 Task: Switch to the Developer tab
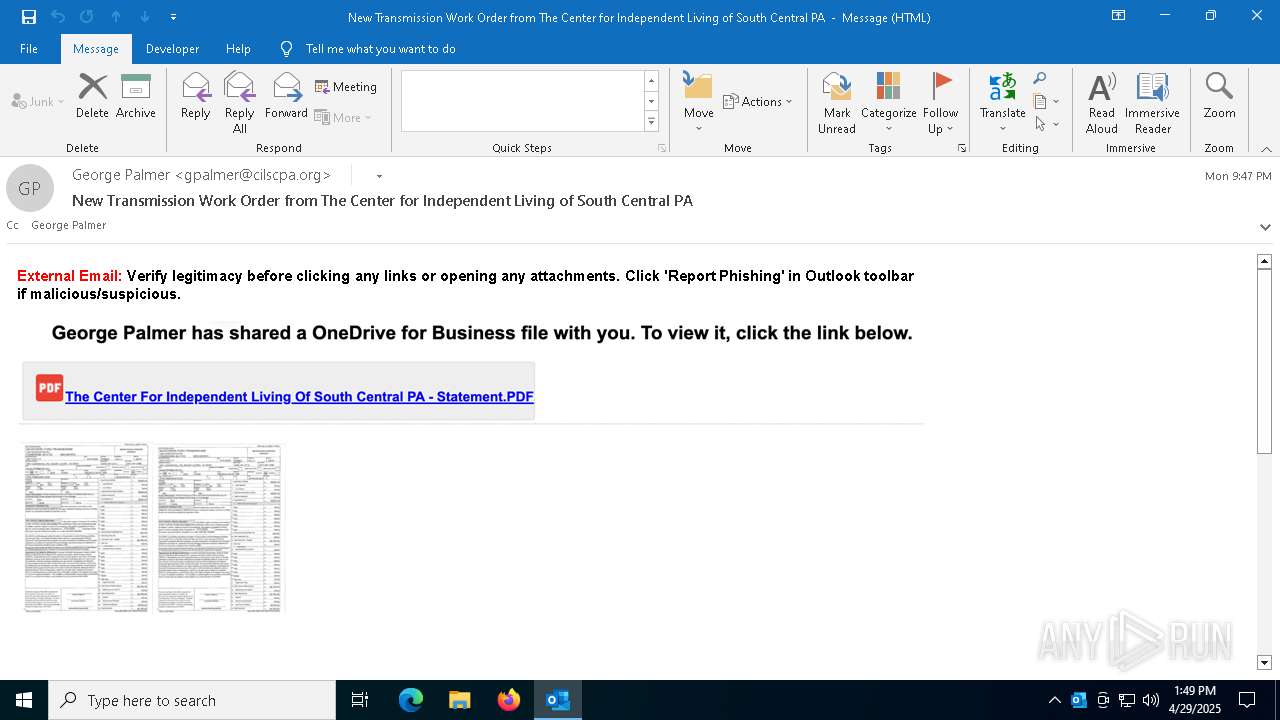click(172, 49)
